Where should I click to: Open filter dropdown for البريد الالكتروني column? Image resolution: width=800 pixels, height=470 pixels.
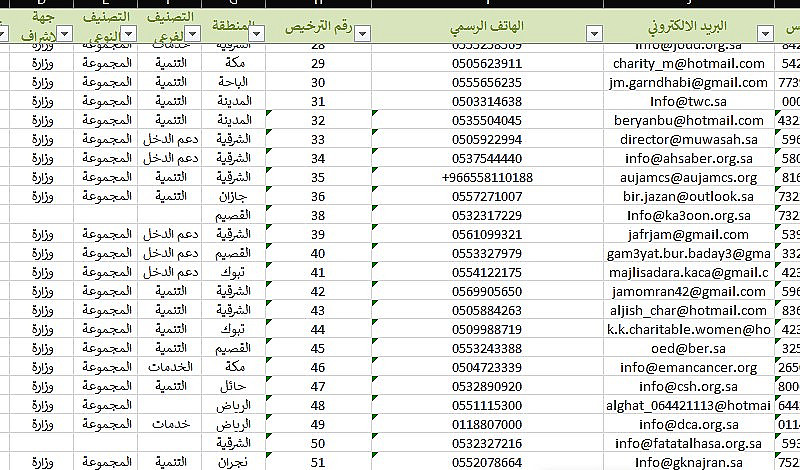click(765, 34)
